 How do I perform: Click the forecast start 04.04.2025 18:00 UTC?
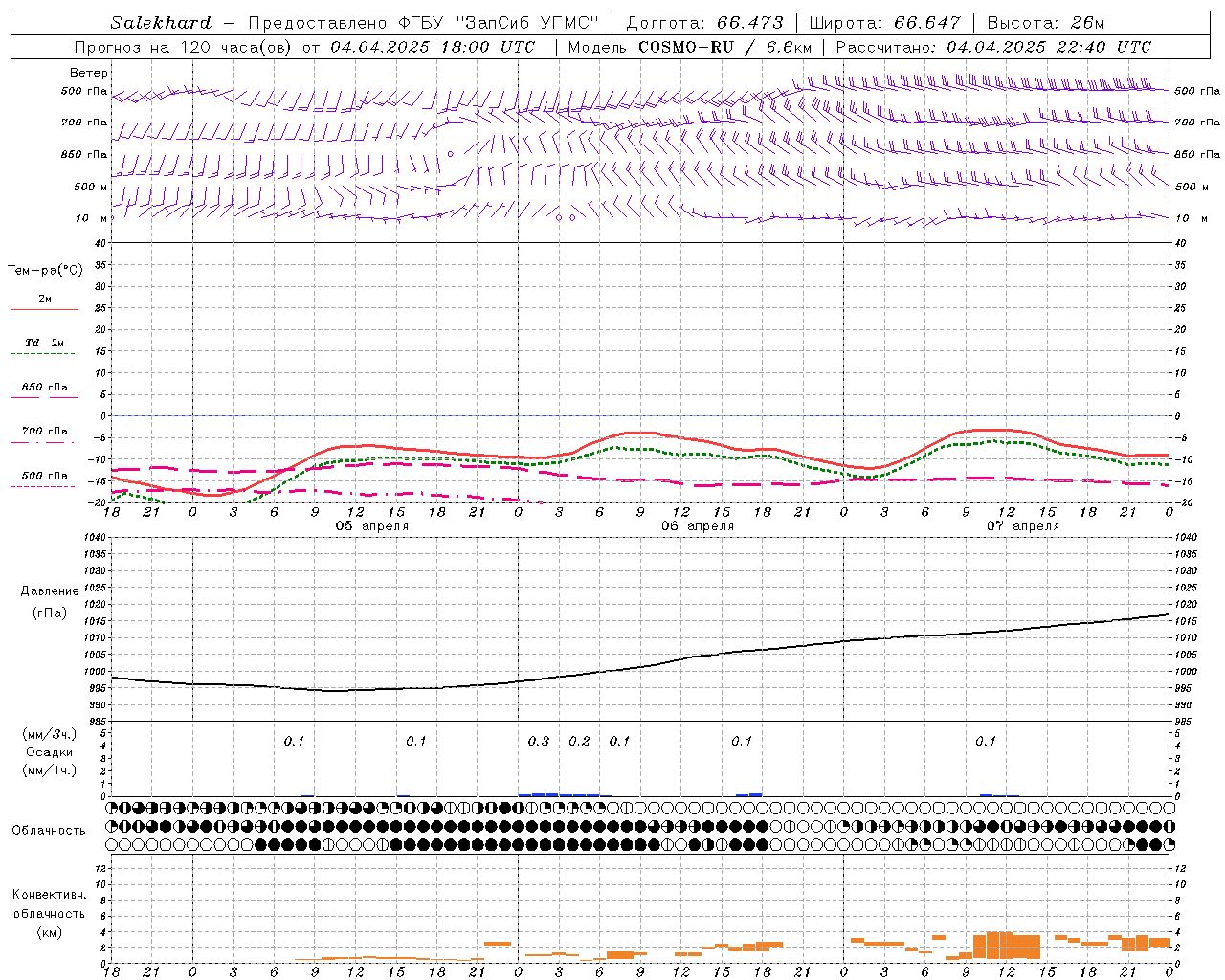pos(433,47)
